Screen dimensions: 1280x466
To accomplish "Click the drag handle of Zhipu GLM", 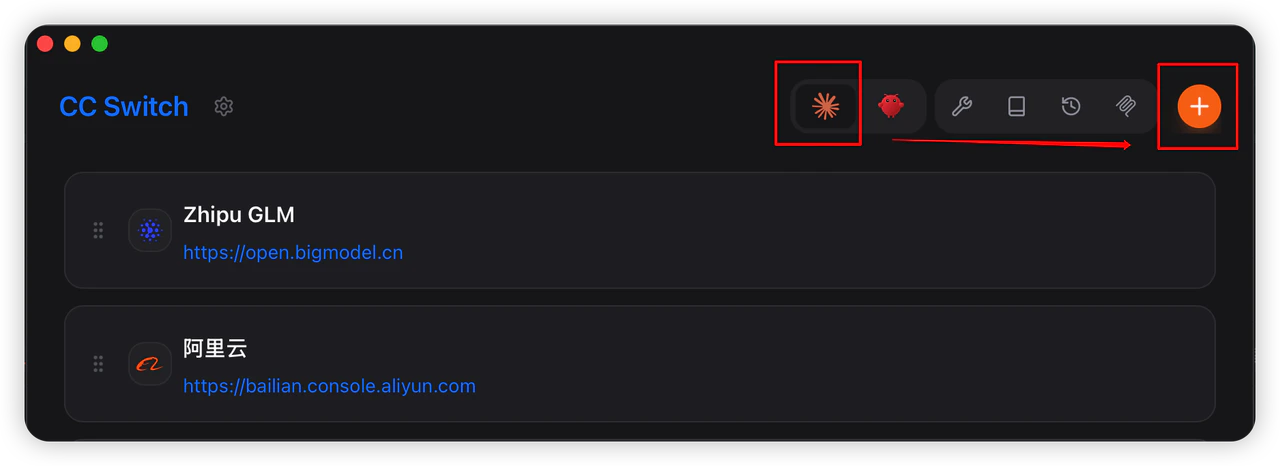I will pyautogui.click(x=98, y=230).
